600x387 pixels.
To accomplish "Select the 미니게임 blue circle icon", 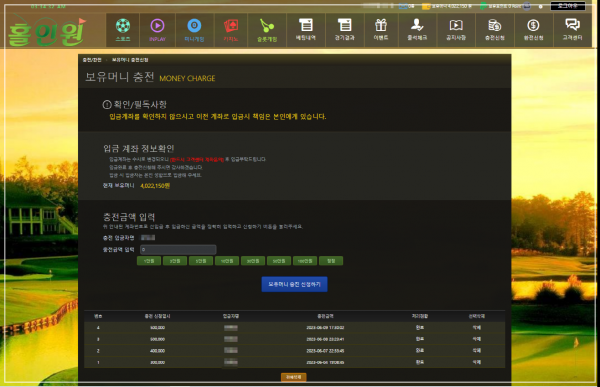I will tap(194, 26).
